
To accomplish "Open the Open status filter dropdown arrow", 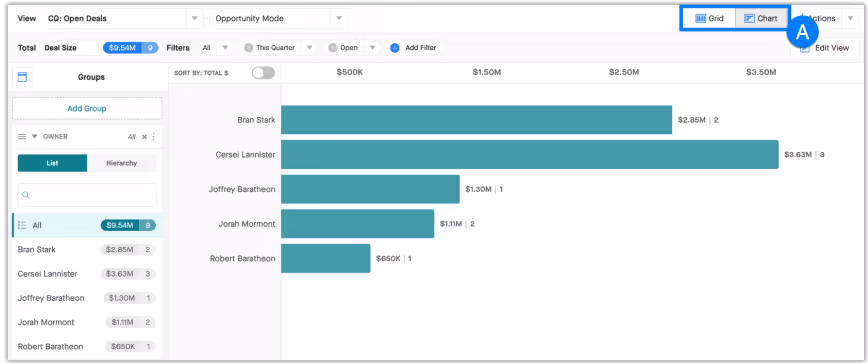I will tap(373, 48).
